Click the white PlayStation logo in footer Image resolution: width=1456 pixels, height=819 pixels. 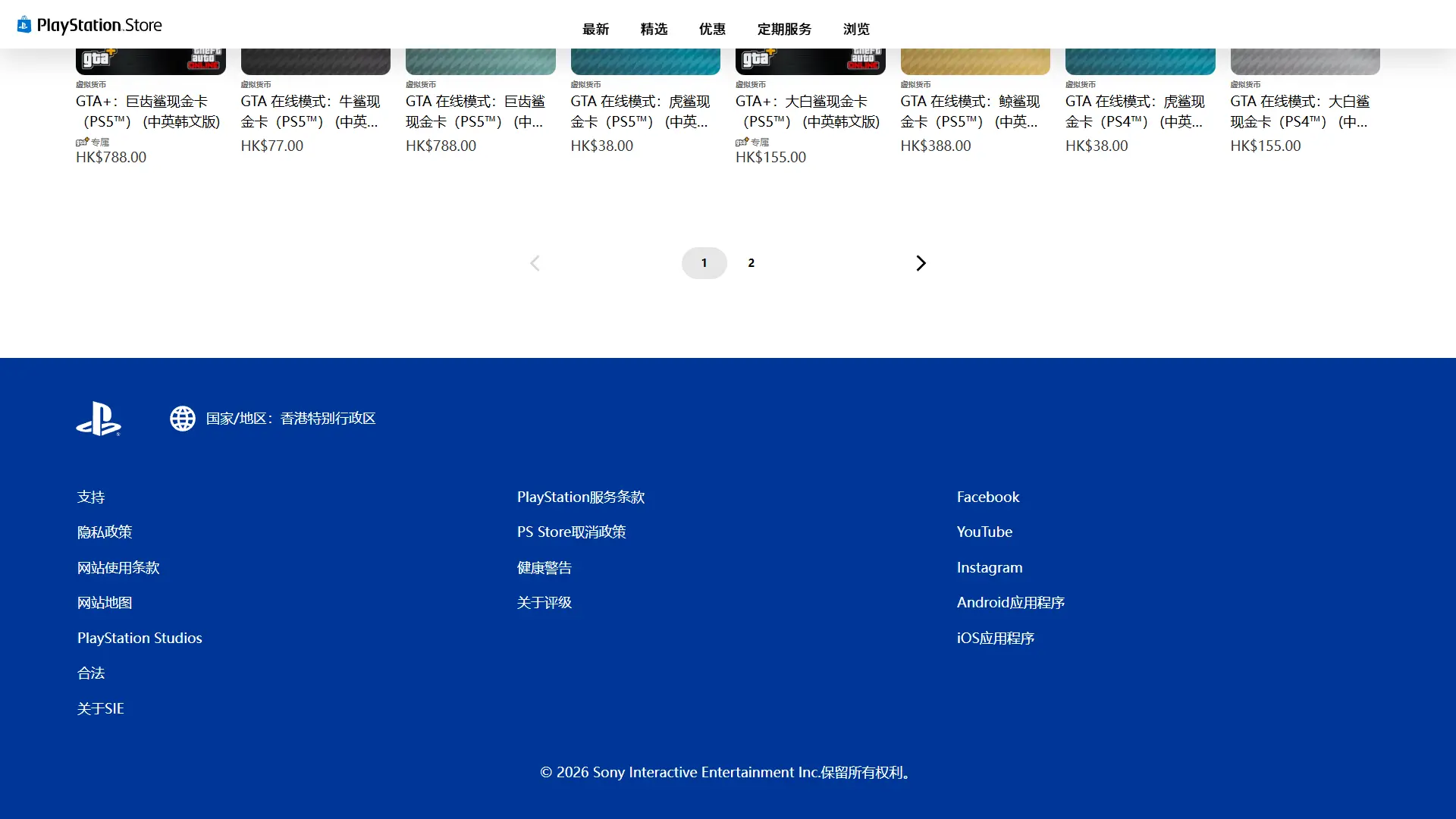[x=99, y=419]
